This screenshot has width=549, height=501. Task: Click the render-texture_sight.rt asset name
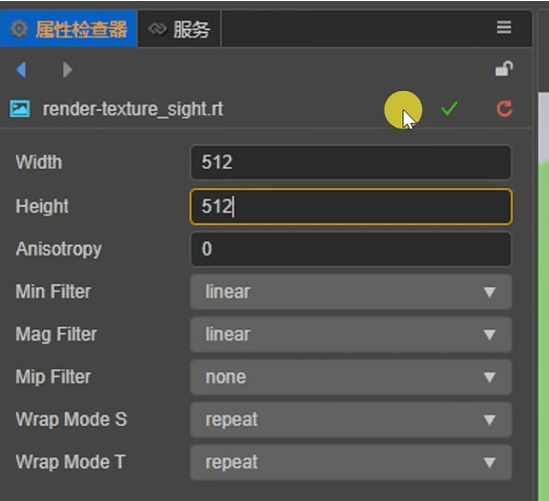133,109
